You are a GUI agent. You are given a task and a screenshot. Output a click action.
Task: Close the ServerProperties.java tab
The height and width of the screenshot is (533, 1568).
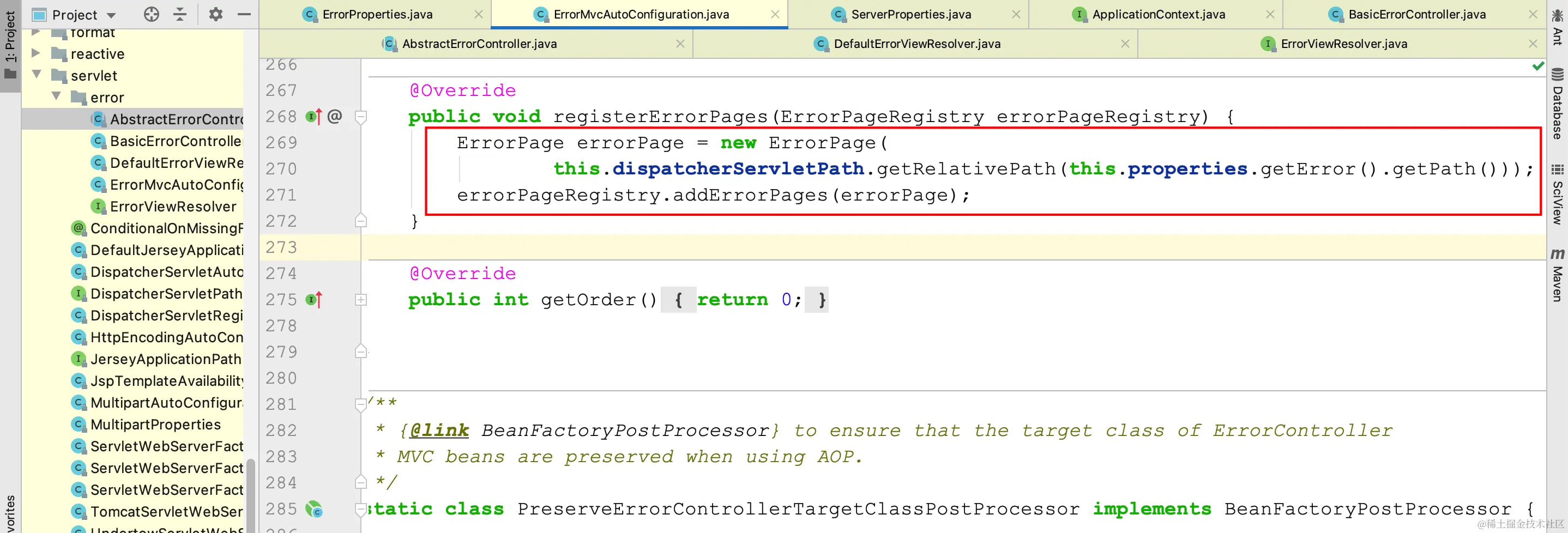point(1016,14)
